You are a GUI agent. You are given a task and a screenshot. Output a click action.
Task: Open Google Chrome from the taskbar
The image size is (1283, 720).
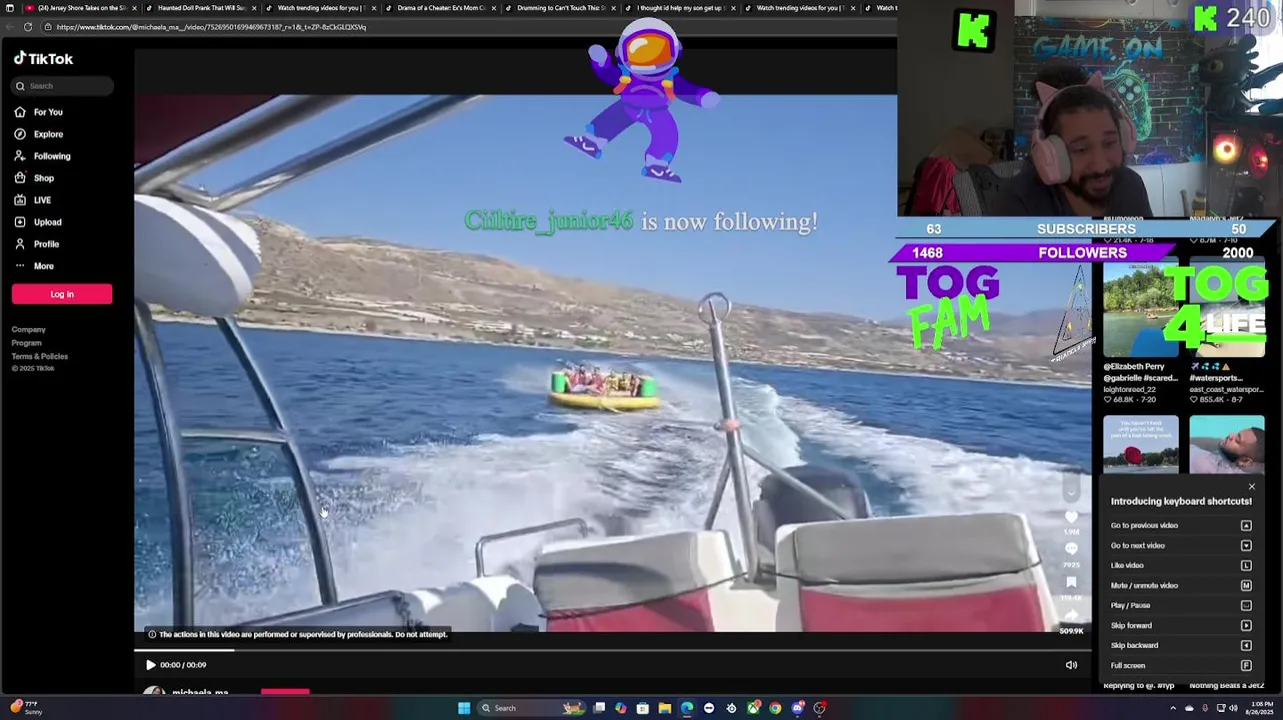(775, 708)
